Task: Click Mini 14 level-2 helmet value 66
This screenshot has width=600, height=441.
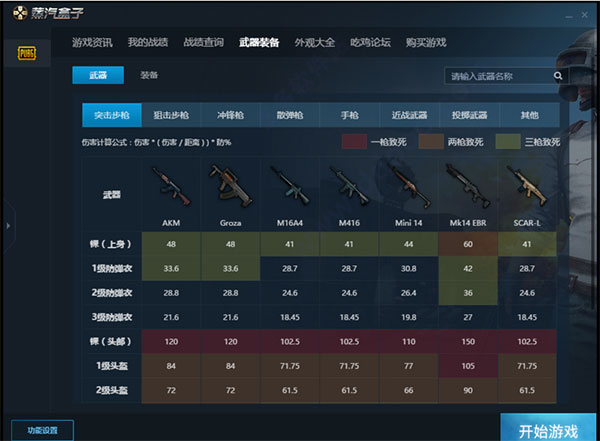Action: [409, 390]
